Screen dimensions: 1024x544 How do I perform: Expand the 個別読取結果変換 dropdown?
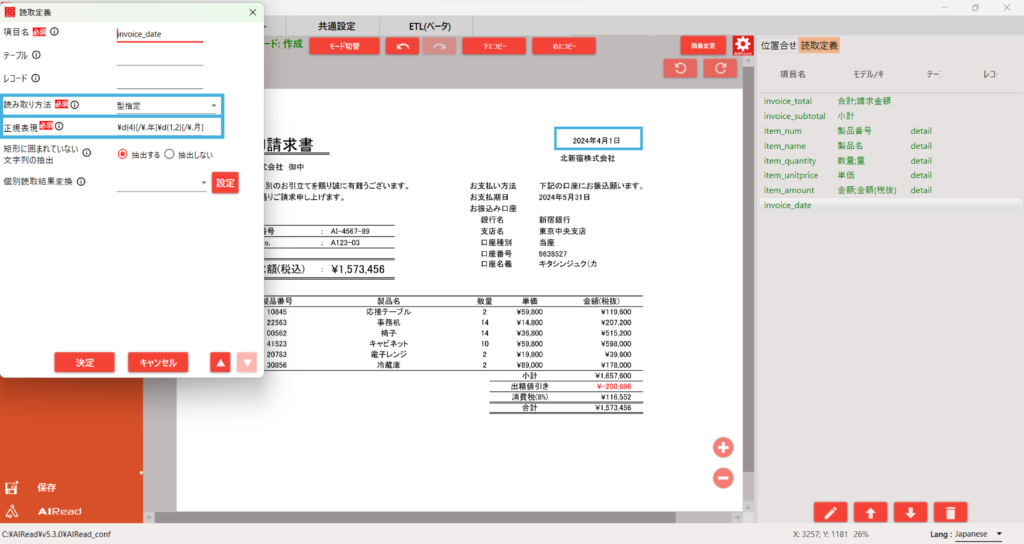(162, 183)
